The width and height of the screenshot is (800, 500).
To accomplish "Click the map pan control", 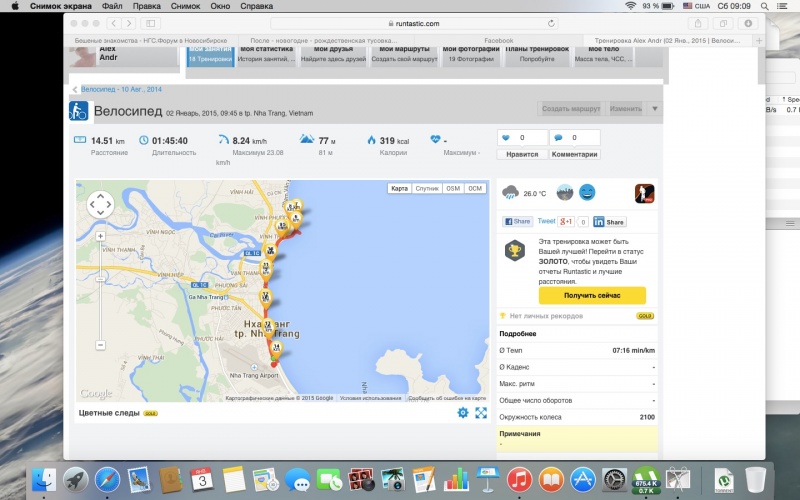I will point(100,204).
